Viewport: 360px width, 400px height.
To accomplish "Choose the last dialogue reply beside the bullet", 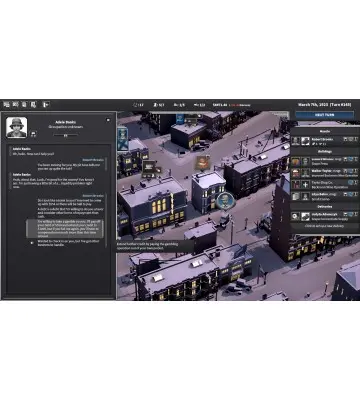I will [68, 243].
